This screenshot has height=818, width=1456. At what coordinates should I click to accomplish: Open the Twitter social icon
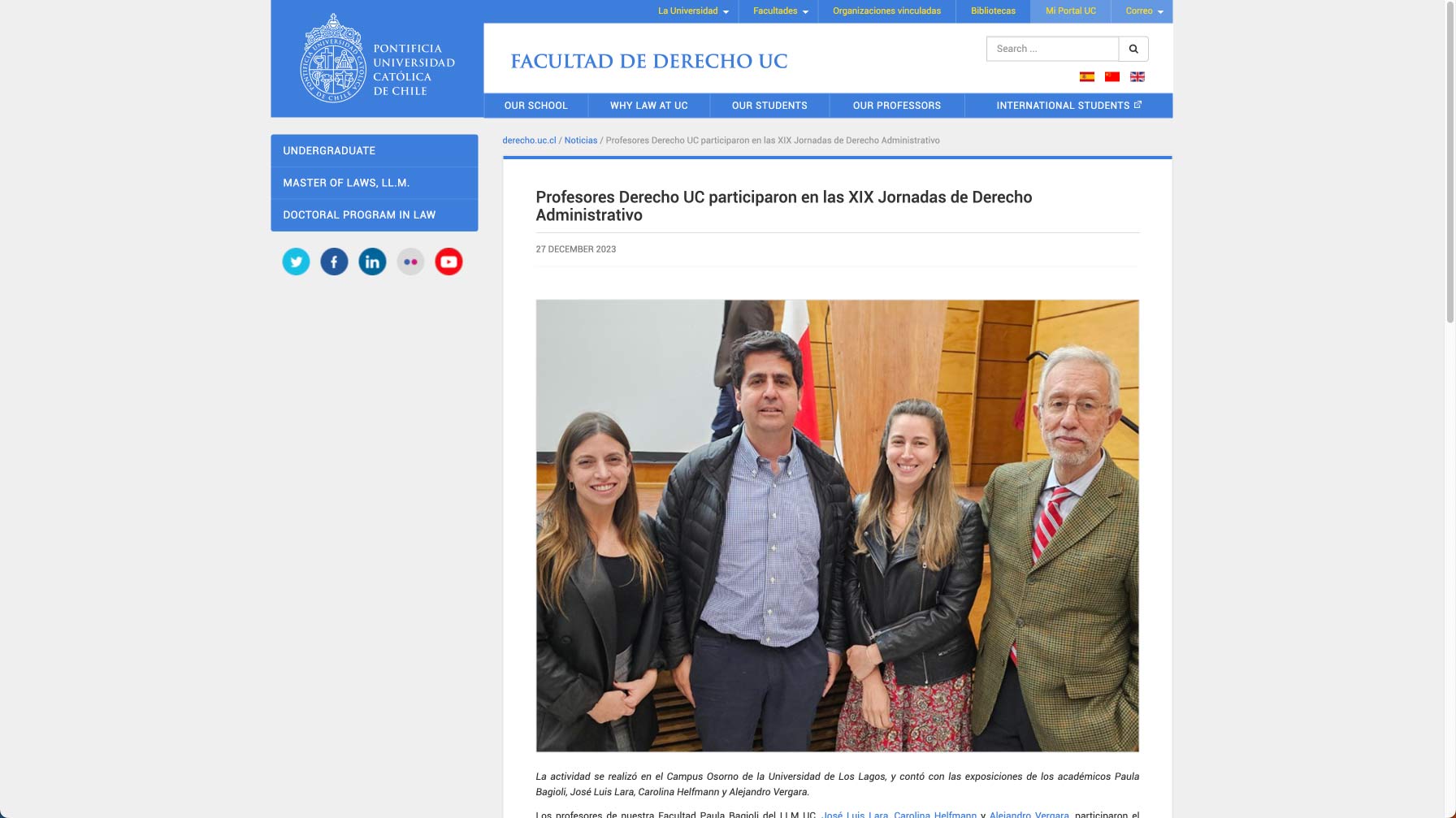pyautogui.click(x=296, y=262)
